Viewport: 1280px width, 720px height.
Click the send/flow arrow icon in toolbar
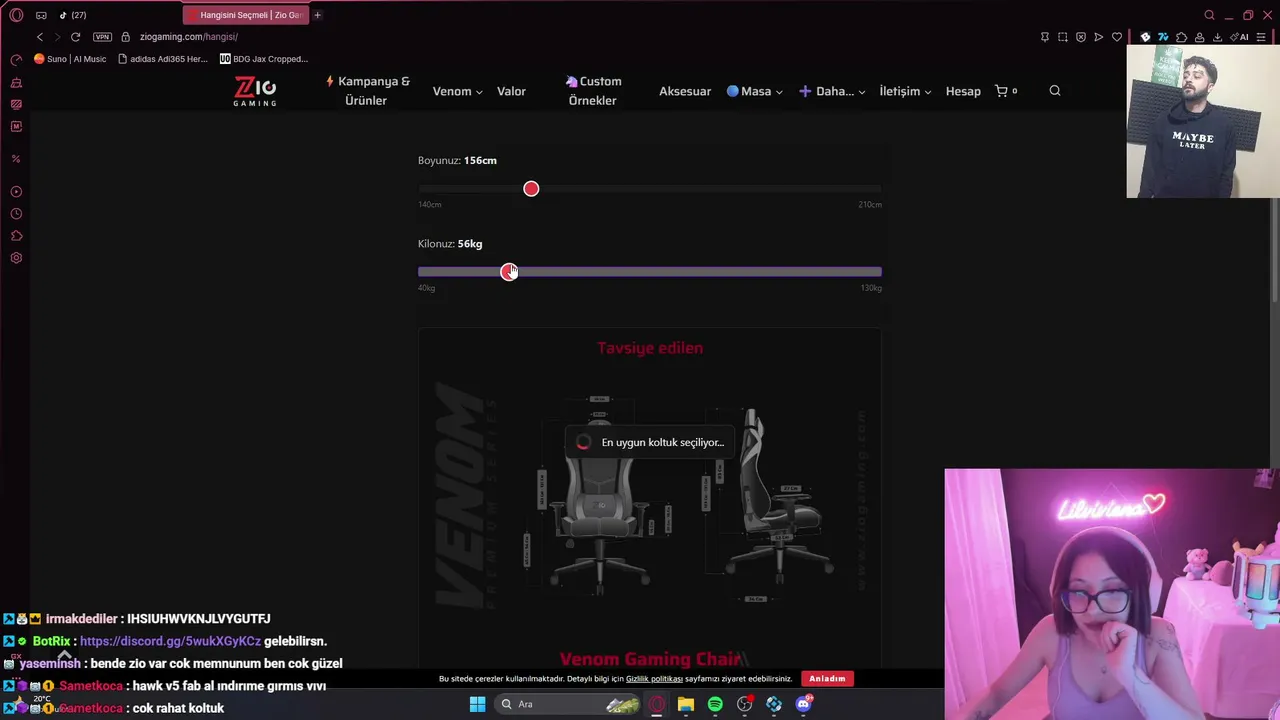[x=1099, y=37]
